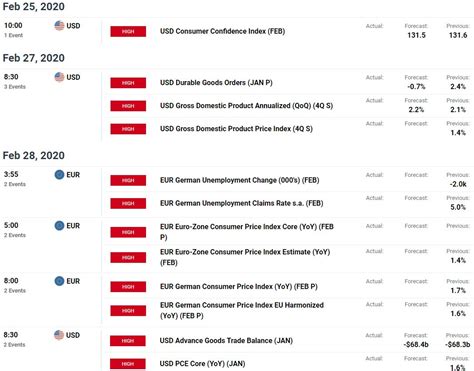The height and width of the screenshot is (371, 474).
Task: Open EUR Euro-Zone Consumer Price Index Core event
Action: click(x=247, y=232)
